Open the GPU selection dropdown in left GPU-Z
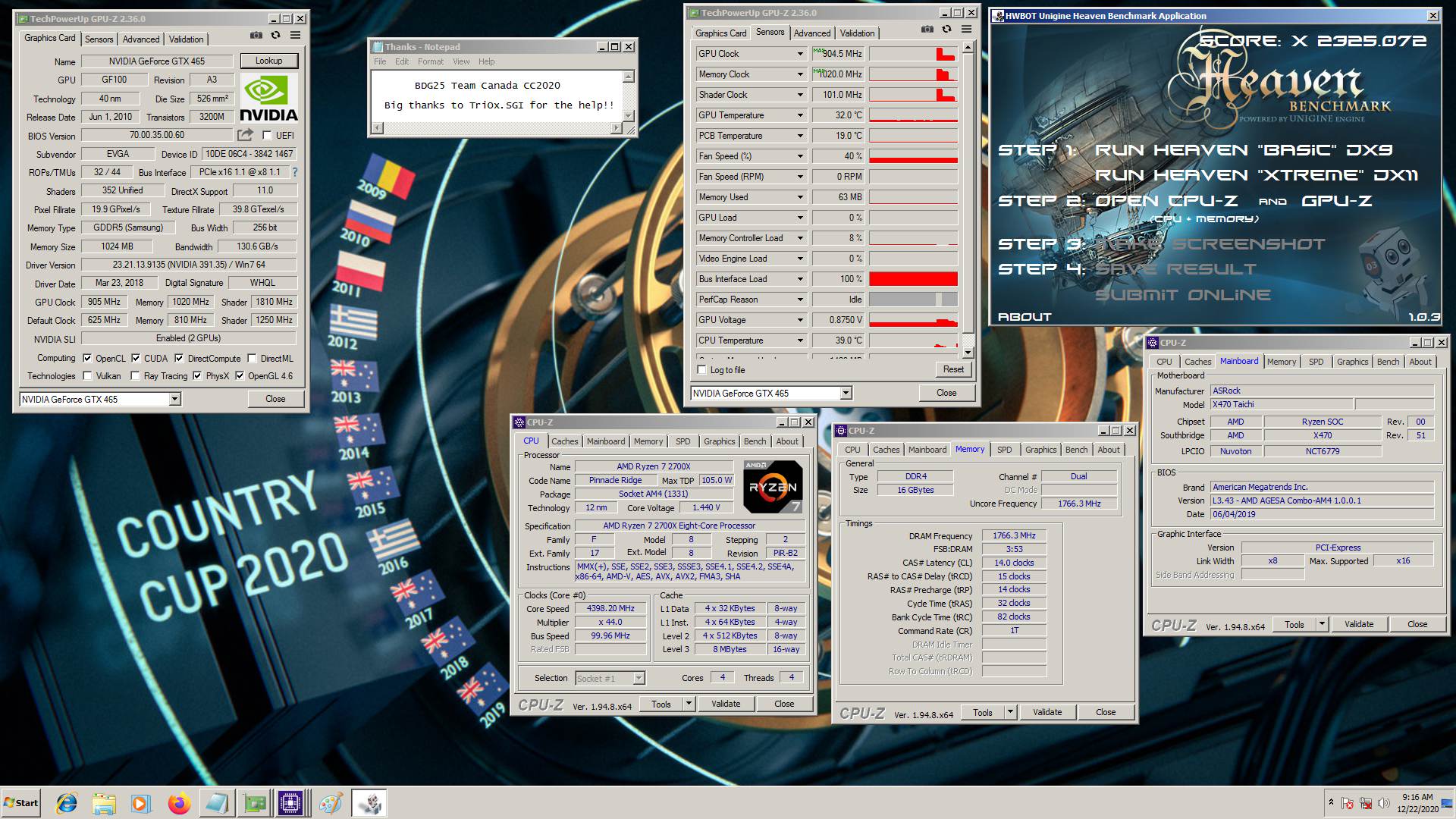 tap(174, 399)
